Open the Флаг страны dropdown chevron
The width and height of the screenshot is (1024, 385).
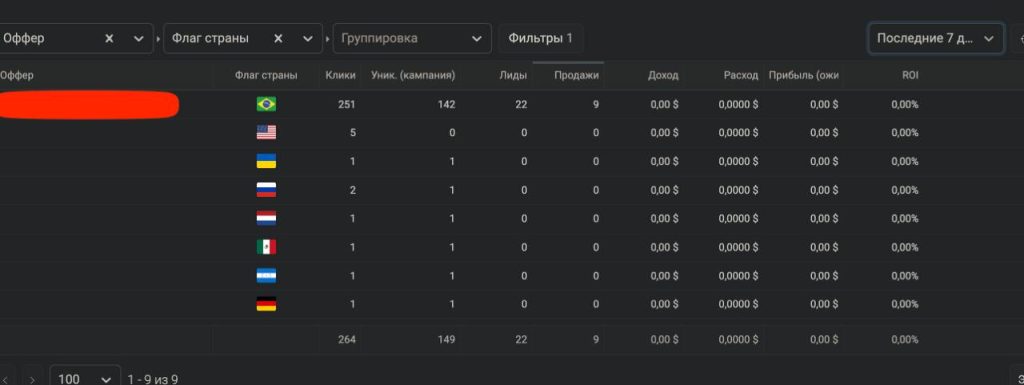[308, 38]
